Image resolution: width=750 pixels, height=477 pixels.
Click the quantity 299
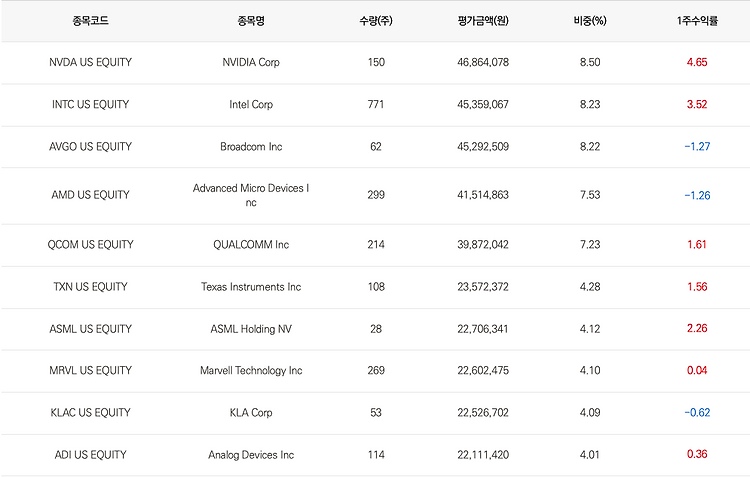pos(376,195)
